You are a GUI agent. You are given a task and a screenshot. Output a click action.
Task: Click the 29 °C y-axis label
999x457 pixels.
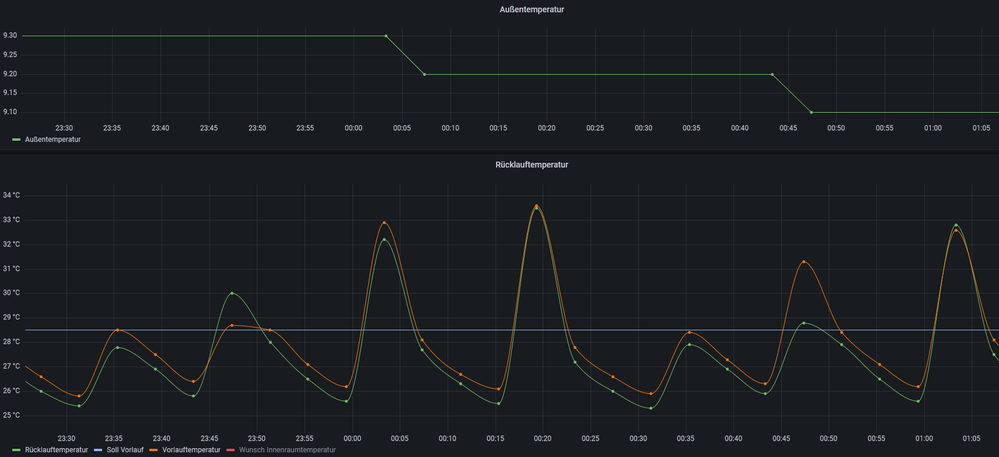[x=11, y=317]
